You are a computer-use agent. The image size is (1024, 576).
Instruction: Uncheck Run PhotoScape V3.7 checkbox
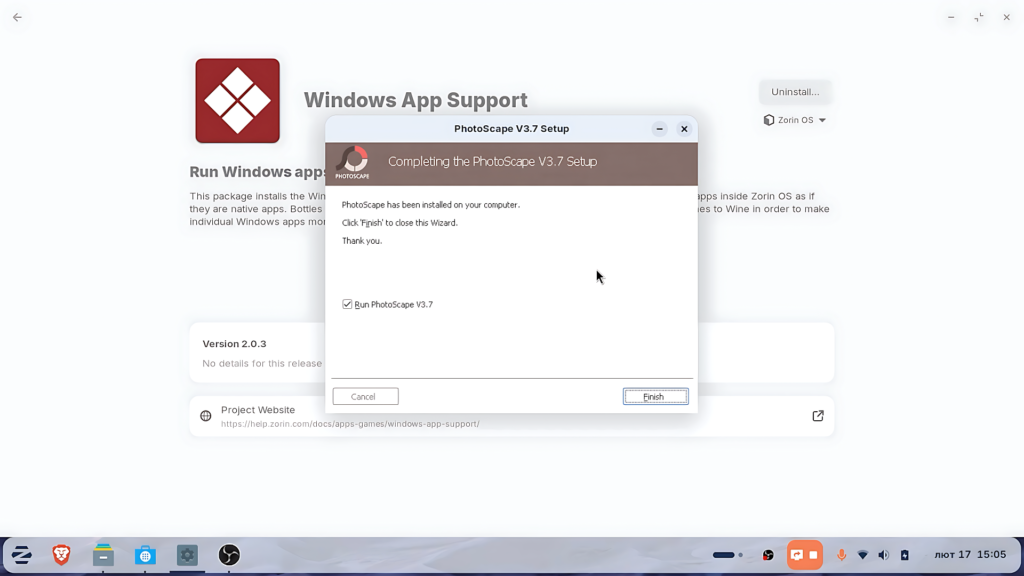[x=347, y=304]
